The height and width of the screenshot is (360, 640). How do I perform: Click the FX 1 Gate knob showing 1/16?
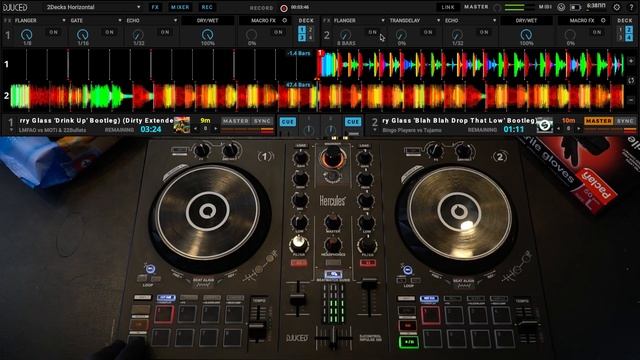[x=82, y=35]
